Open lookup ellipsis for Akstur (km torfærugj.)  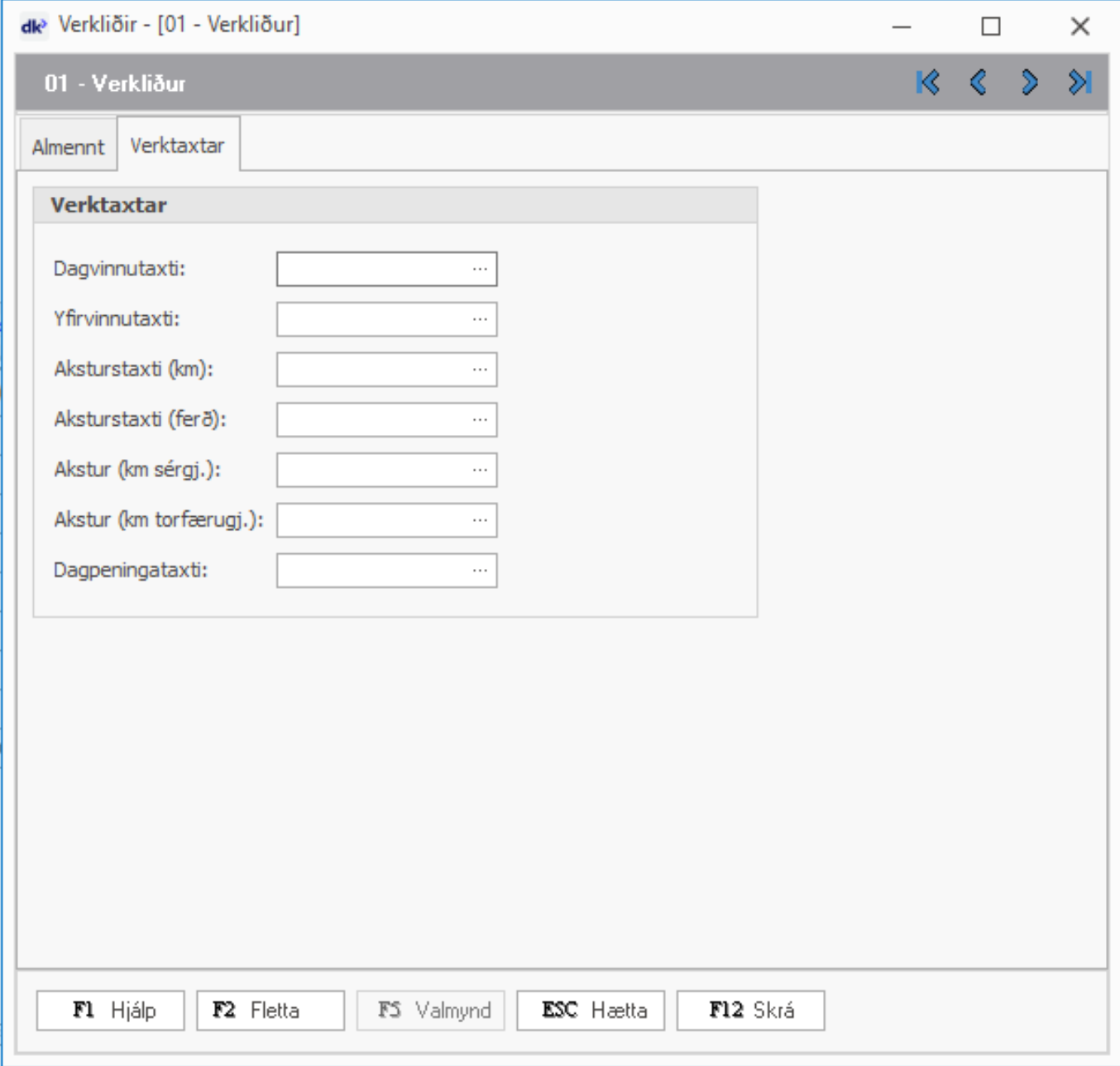(x=480, y=521)
